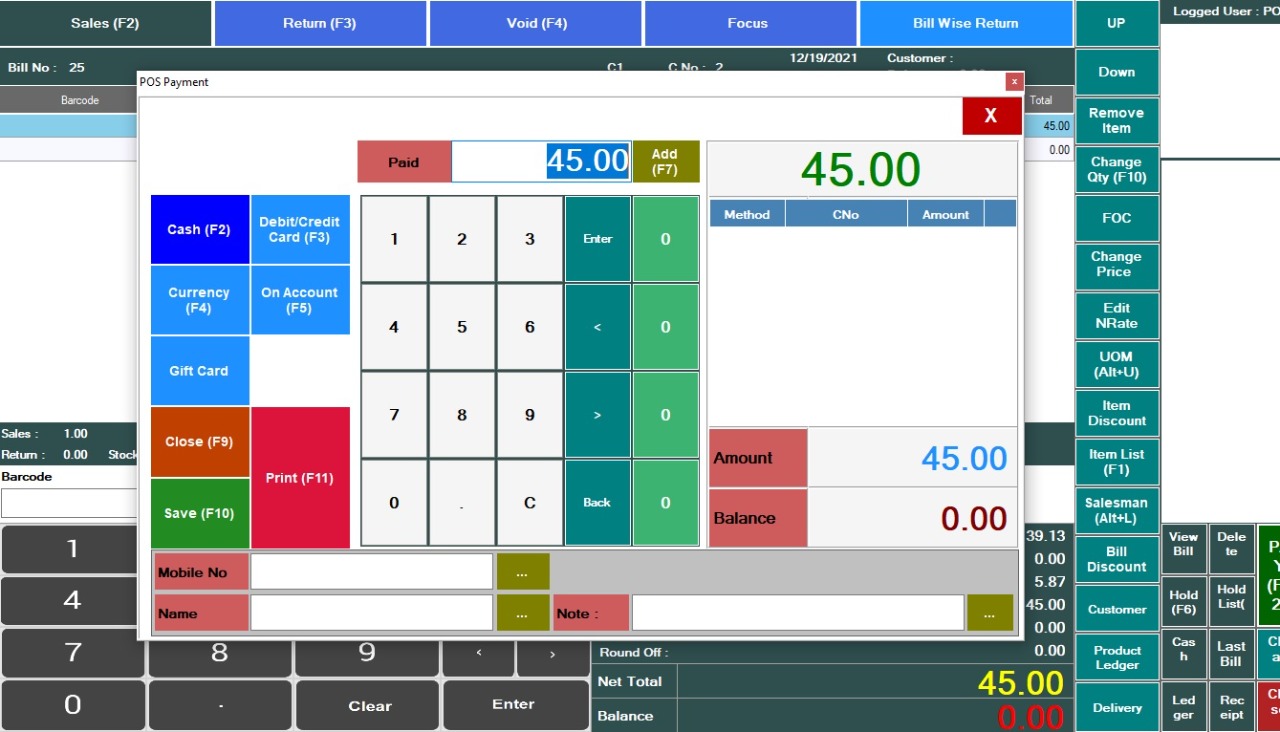Viewport: 1280px width, 732px height.
Task: Click Add (F7) next to Paid
Action: pyautogui.click(x=665, y=162)
